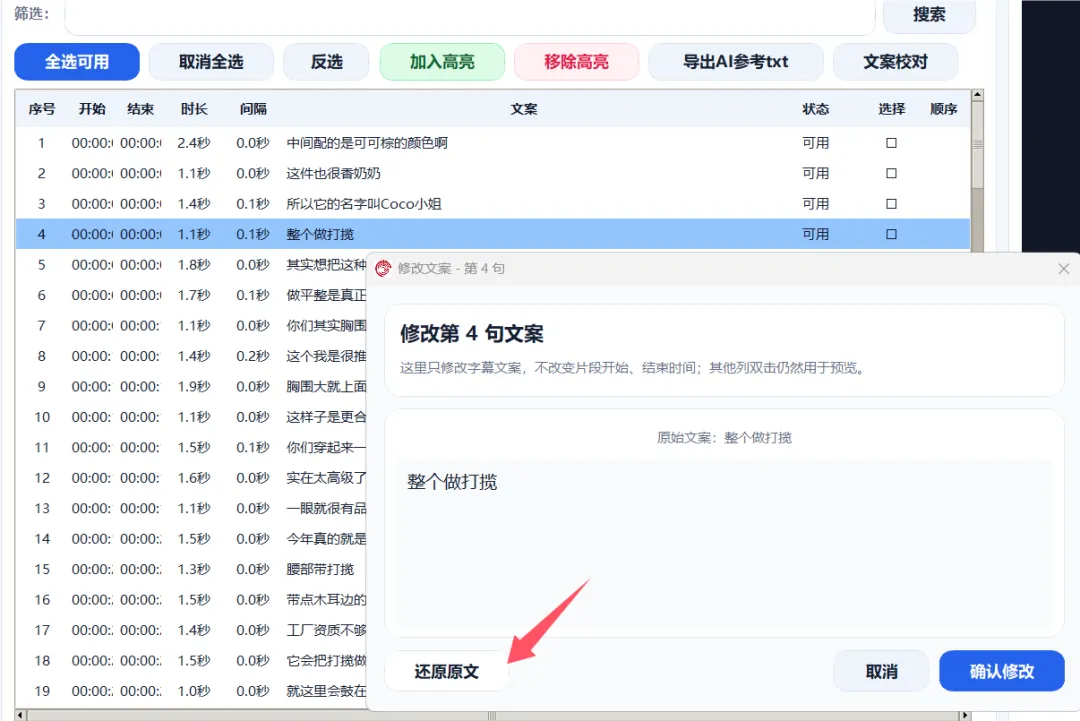Click 移除高亮 red button
Screen dimensions: 1080x721
577,62
